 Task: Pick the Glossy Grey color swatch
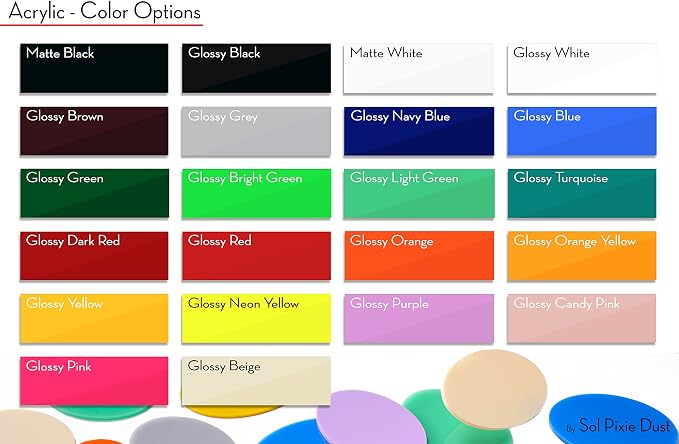tap(256, 131)
